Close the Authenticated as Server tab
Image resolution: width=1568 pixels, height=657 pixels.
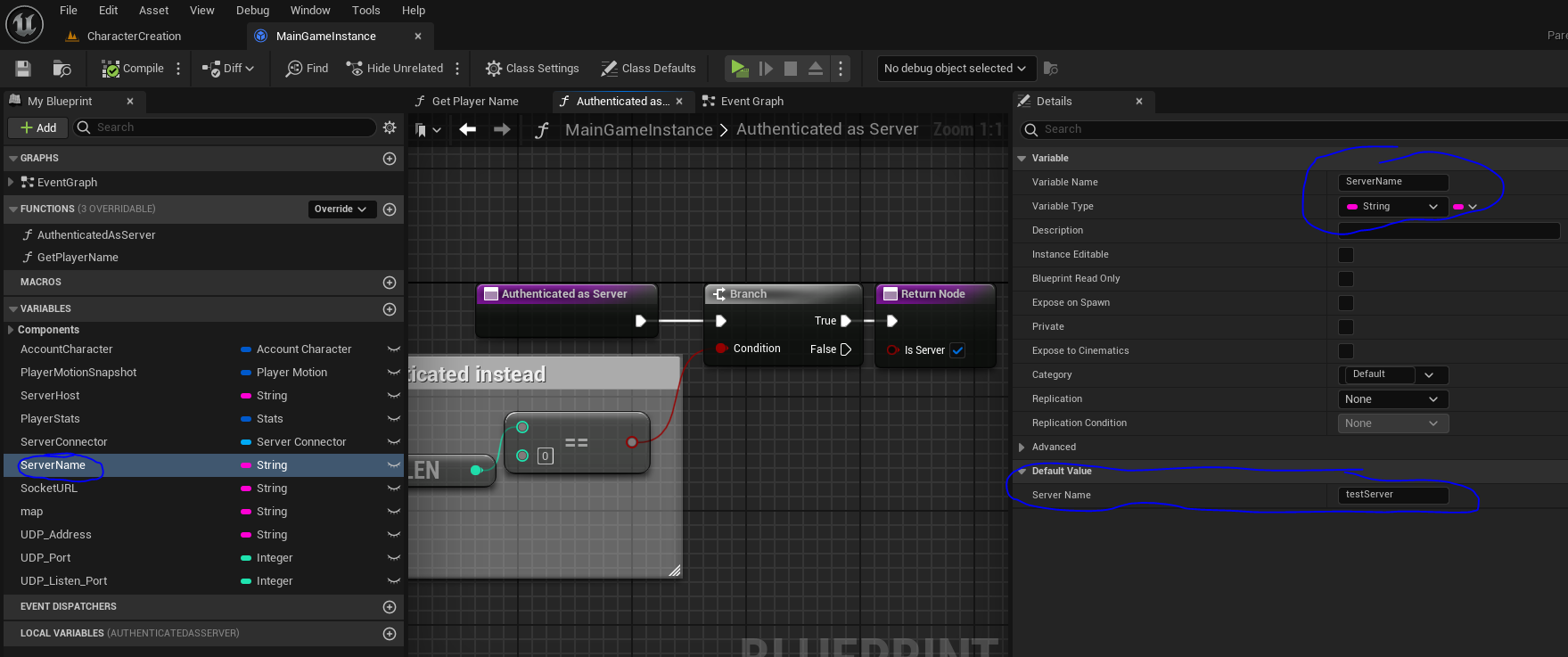(679, 102)
